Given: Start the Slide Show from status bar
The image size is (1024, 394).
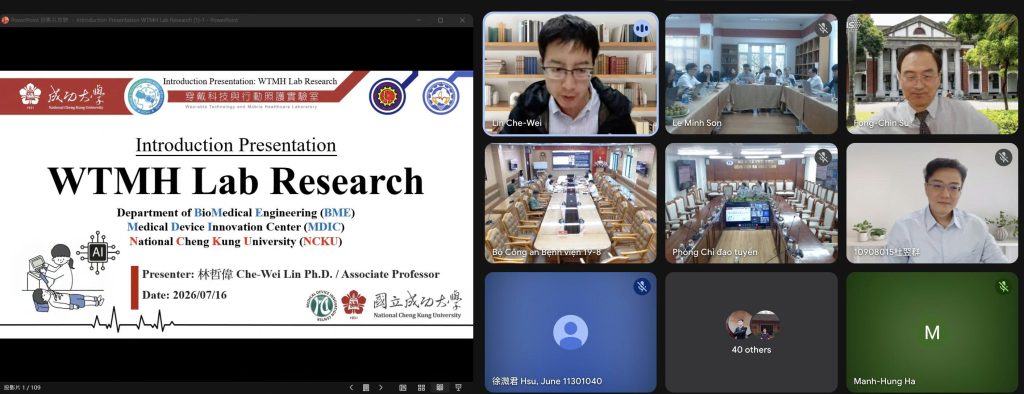Looking at the screenshot, I should [x=458, y=387].
